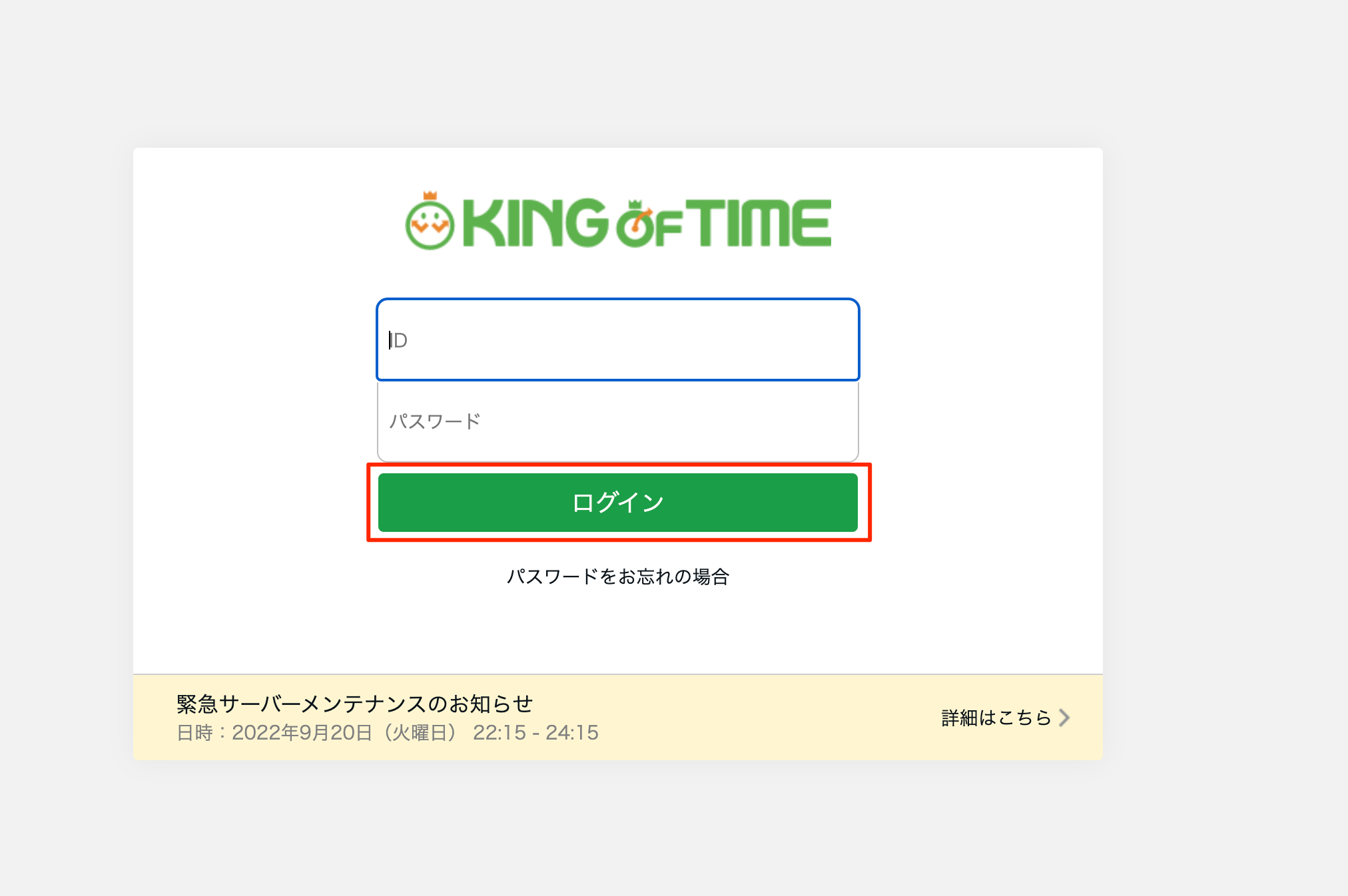The image size is (1348, 896).
Task: Click the smiling clock mascot icon
Action: pyautogui.click(x=430, y=226)
